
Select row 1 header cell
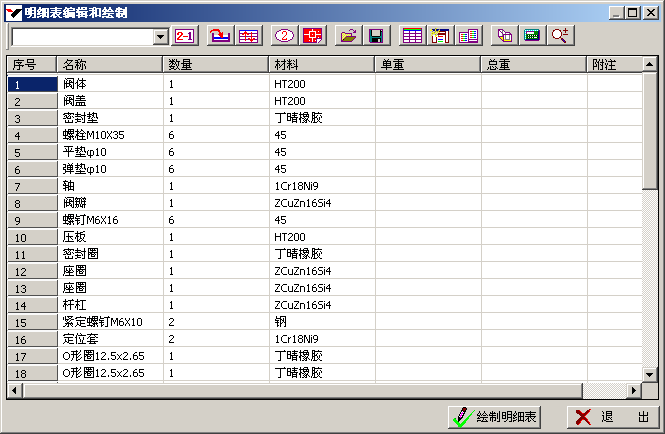(31, 84)
